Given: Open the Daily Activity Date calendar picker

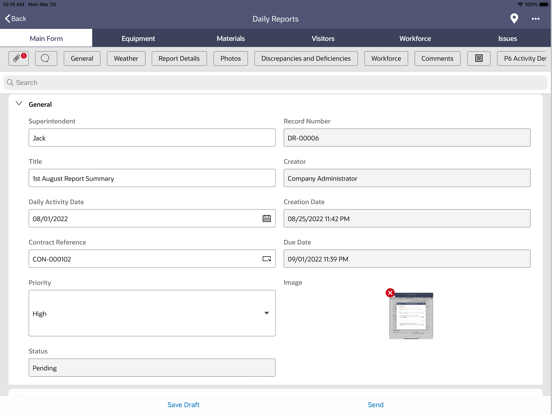Looking at the screenshot, I should pos(266,219).
